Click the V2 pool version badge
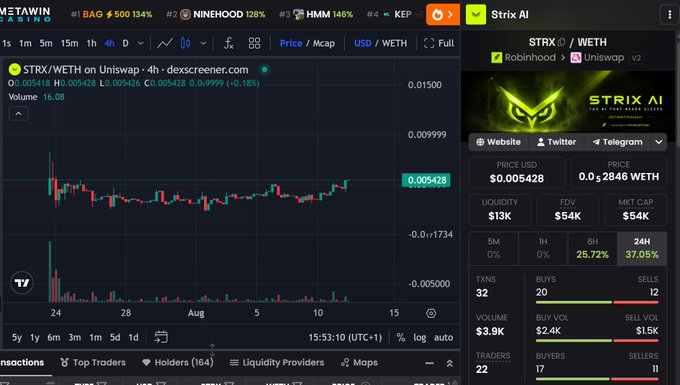This screenshot has height=385, width=680. pos(636,58)
